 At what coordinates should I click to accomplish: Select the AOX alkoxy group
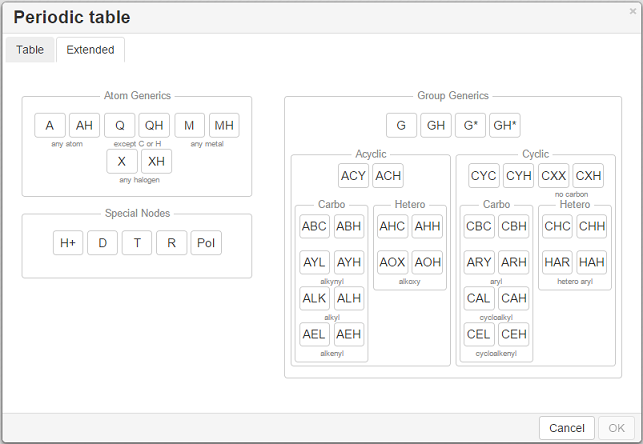[393, 262]
